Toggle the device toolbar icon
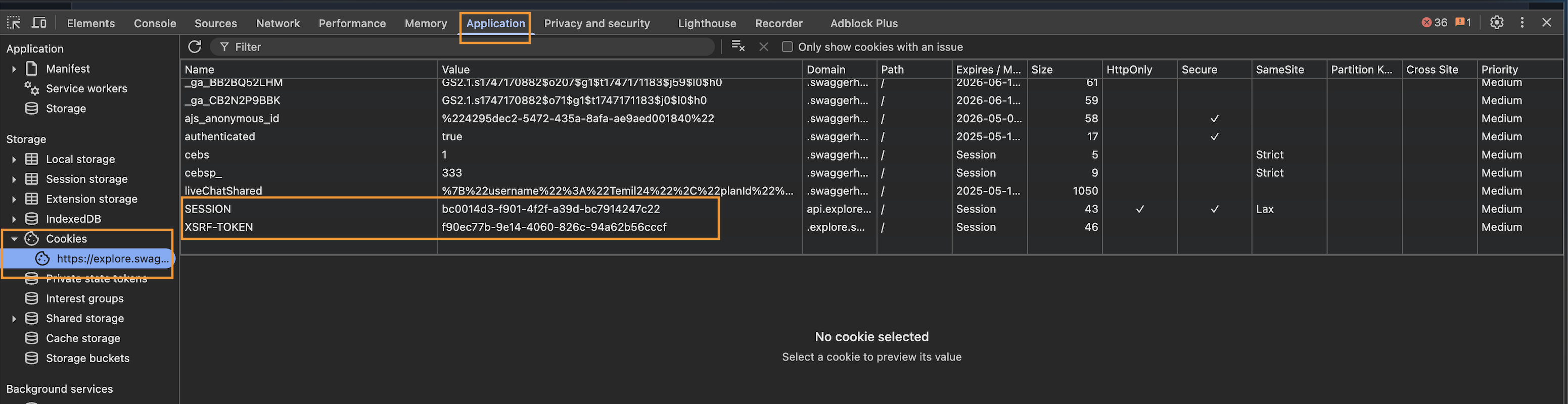Image resolution: width=1568 pixels, height=404 pixels. click(39, 23)
